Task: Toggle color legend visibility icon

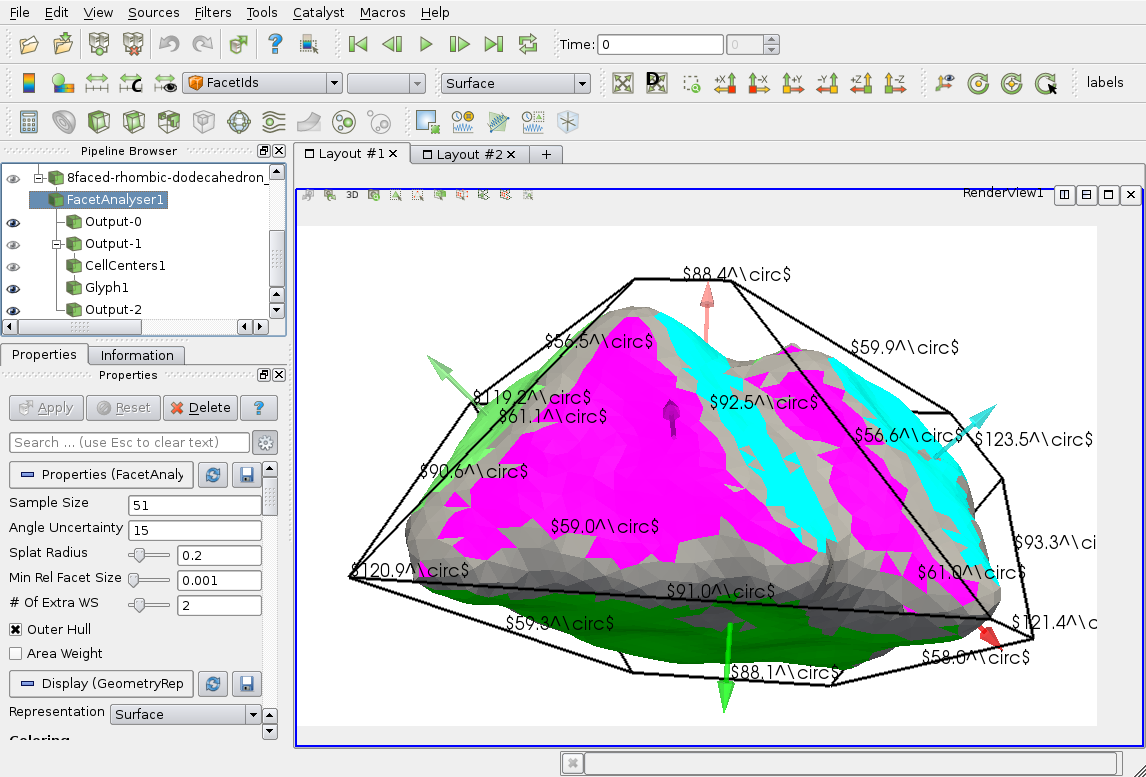Action: click(29, 84)
